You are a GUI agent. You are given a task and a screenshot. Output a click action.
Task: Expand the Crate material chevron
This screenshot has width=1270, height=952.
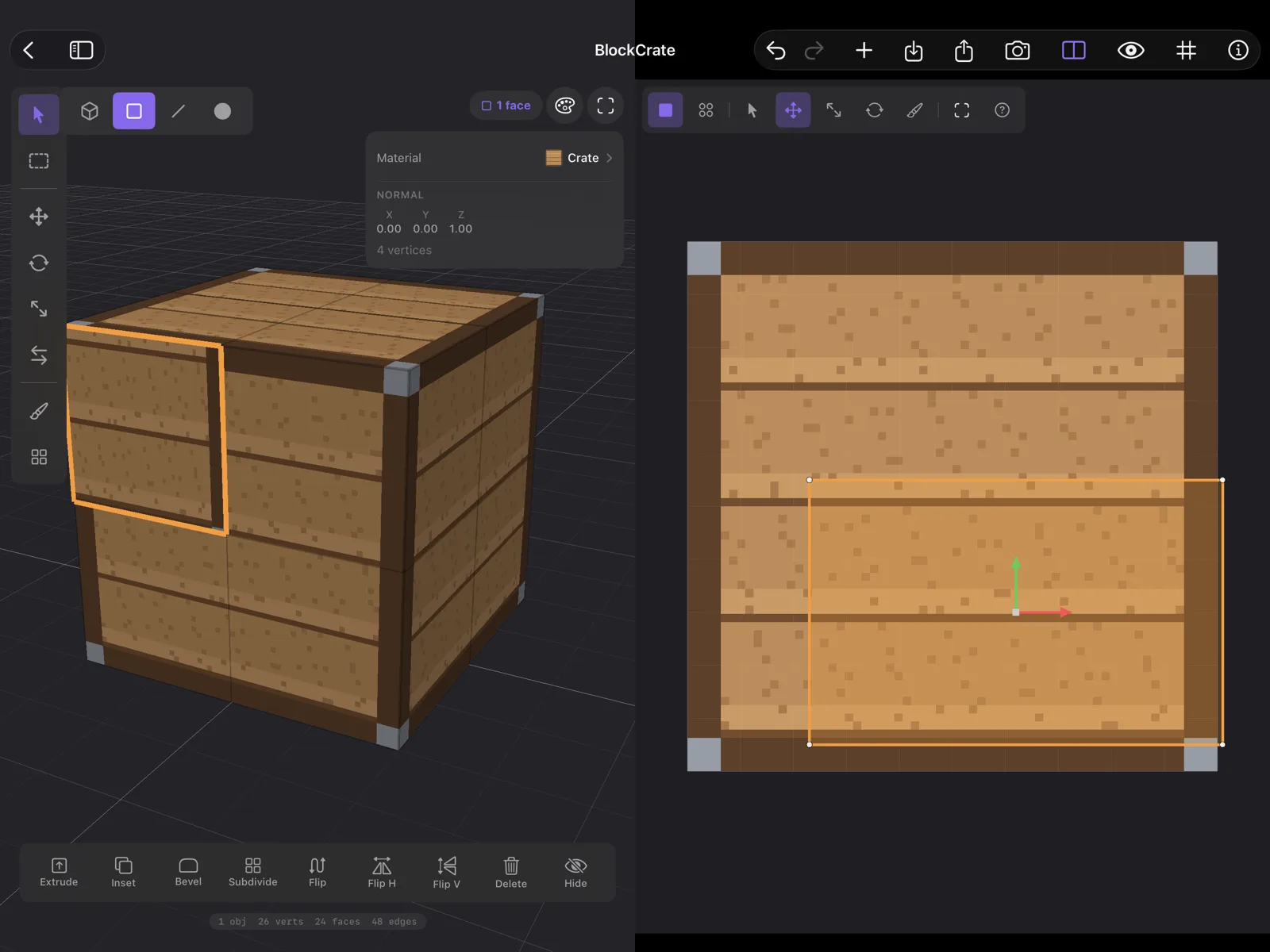click(610, 158)
